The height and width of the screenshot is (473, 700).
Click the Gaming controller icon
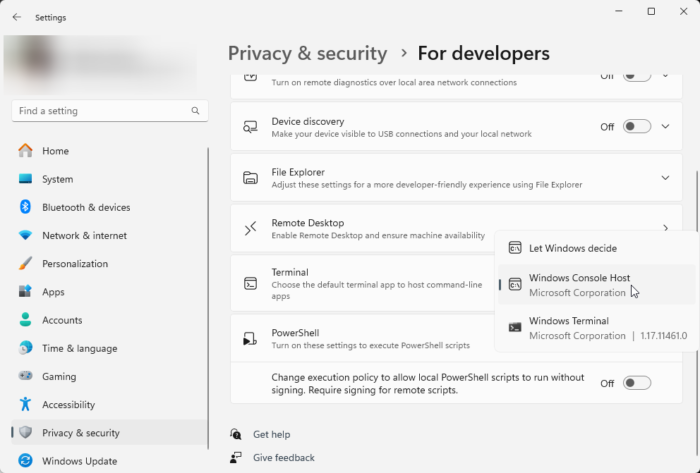pos(25,377)
